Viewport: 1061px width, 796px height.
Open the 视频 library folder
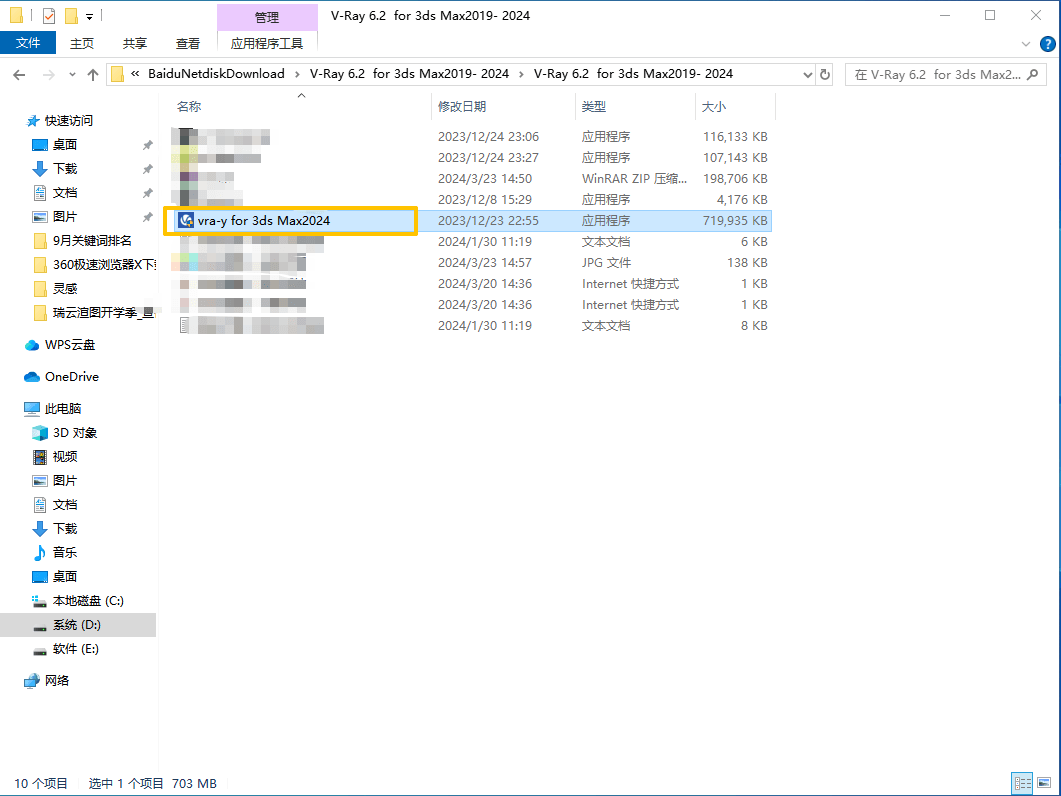click(x=55, y=456)
